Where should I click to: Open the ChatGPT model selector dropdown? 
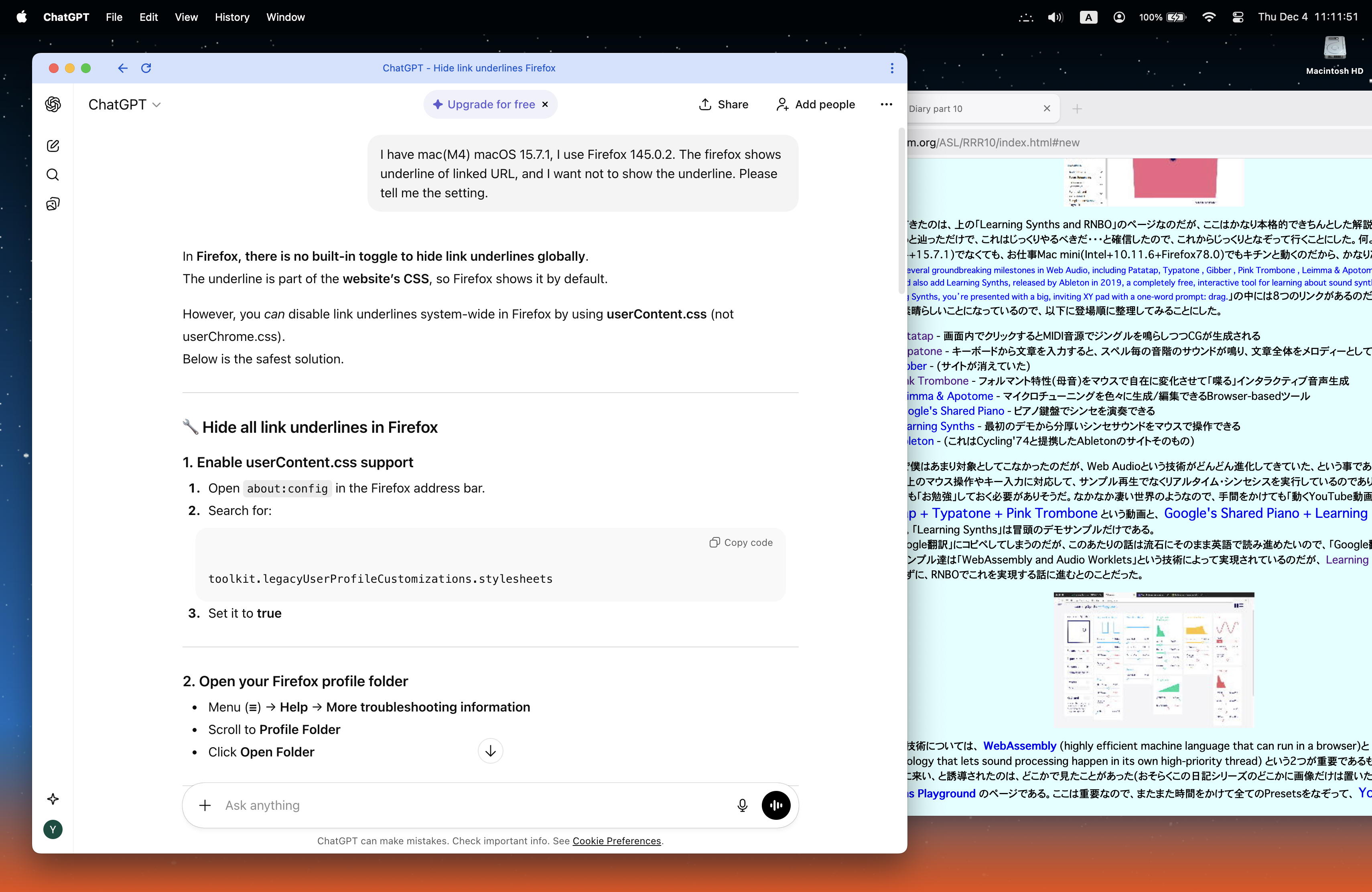(124, 104)
